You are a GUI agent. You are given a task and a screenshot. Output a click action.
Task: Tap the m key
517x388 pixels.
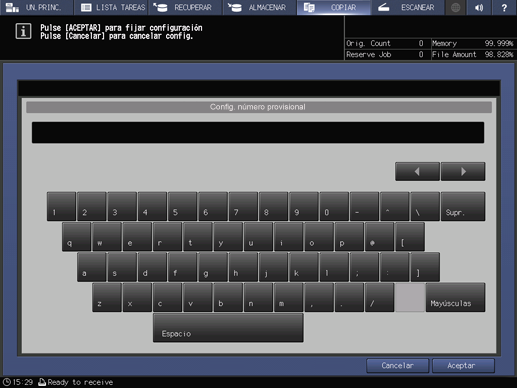pyautogui.click(x=289, y=297)
